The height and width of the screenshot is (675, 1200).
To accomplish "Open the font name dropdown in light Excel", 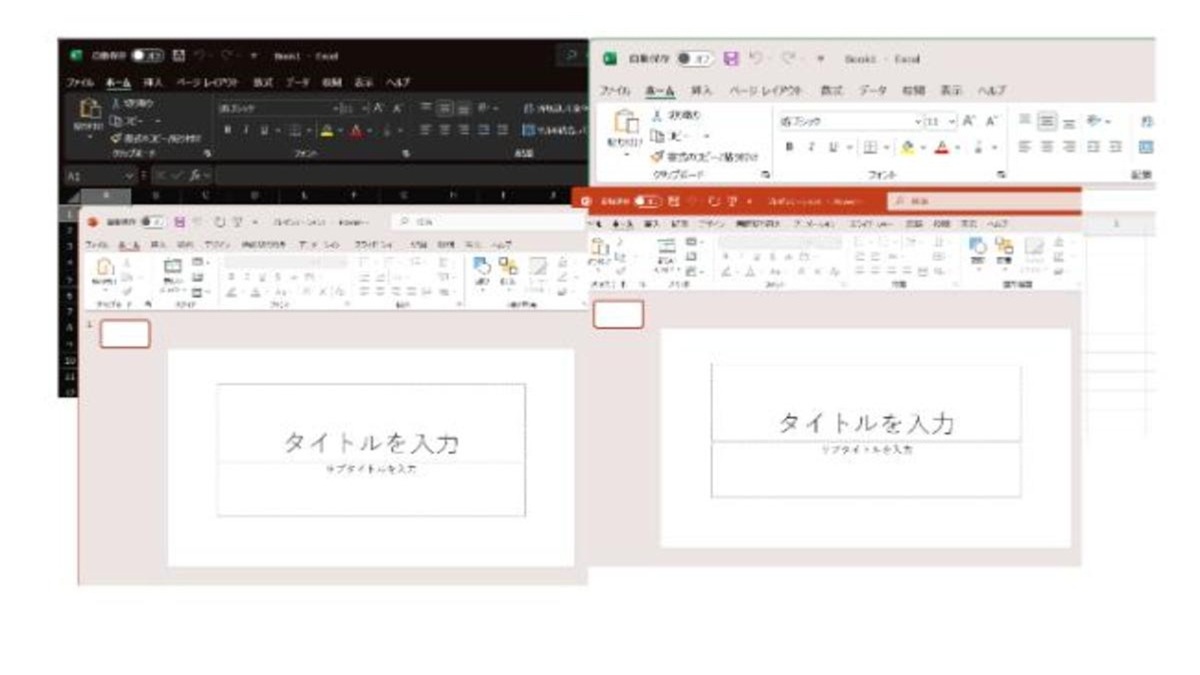I will [918, 120].
